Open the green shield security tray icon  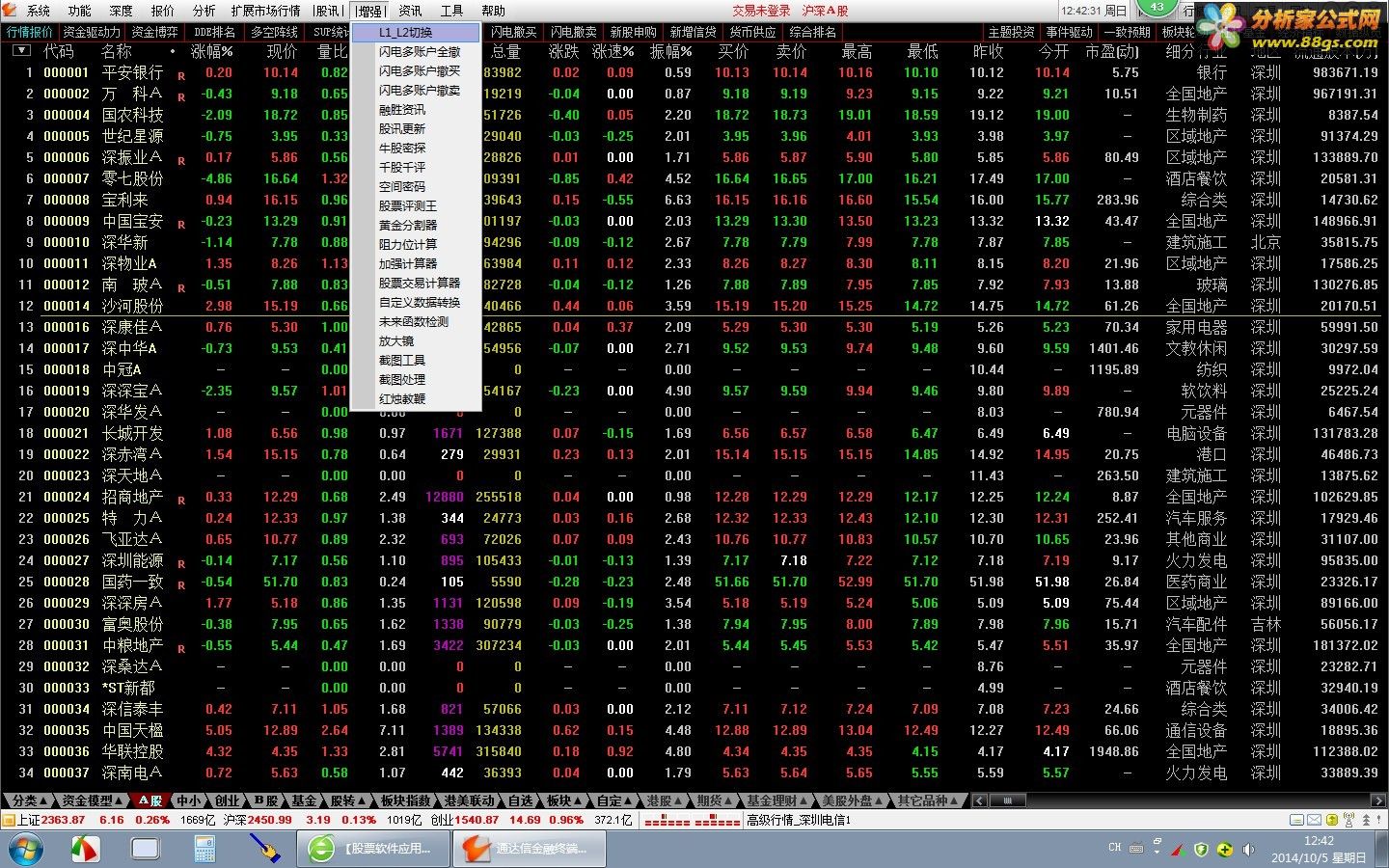pyautogui.click(x=1201, y=850)
